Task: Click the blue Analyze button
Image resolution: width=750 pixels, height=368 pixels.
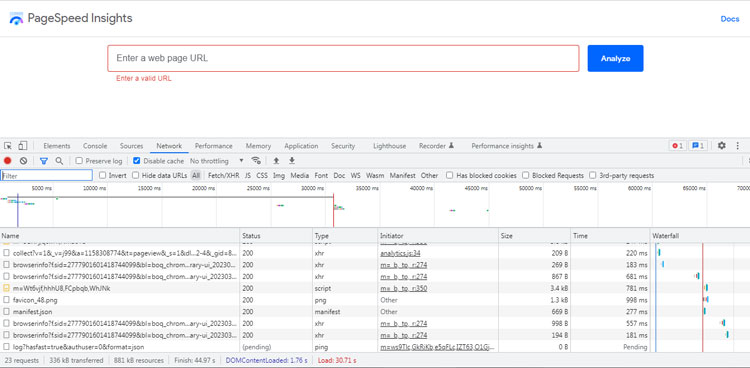Action: 615,58
